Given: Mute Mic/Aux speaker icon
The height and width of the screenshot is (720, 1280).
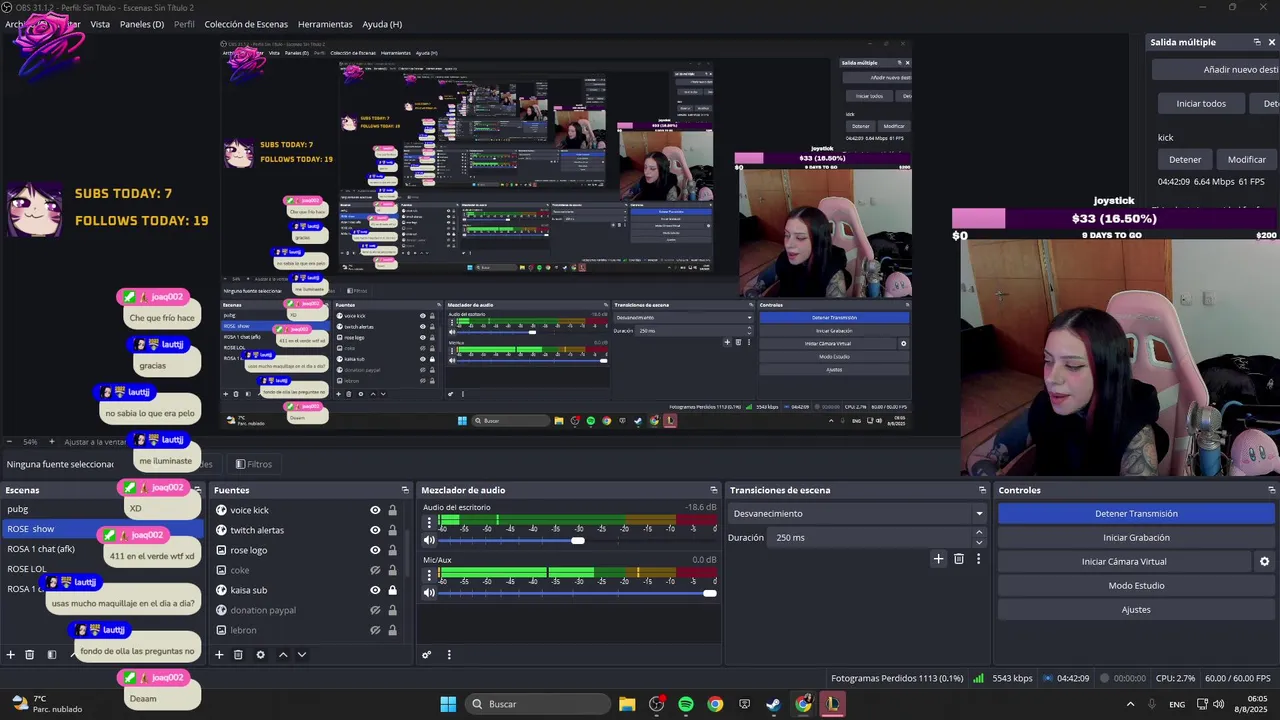Looking at the screenshot, I should click(429, 593).
